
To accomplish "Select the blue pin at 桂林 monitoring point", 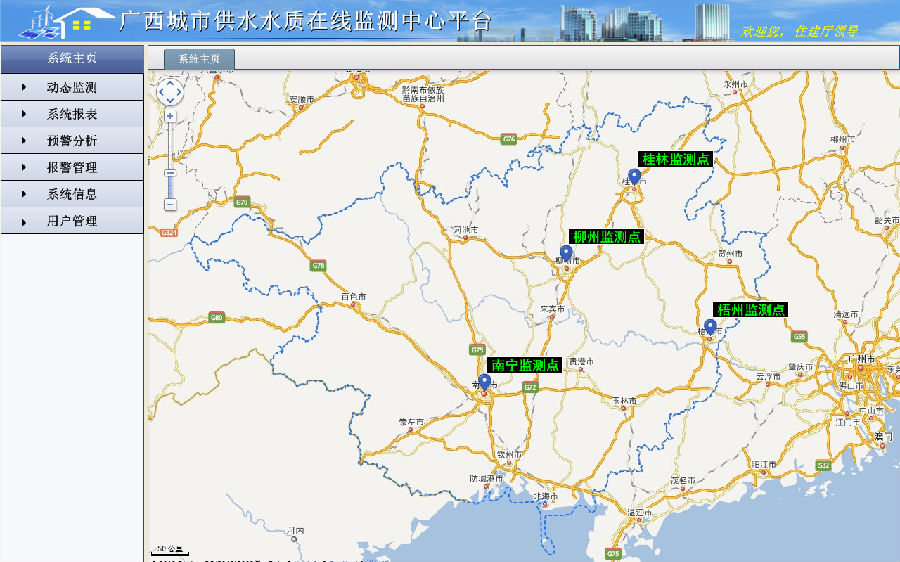I will 634,178.
